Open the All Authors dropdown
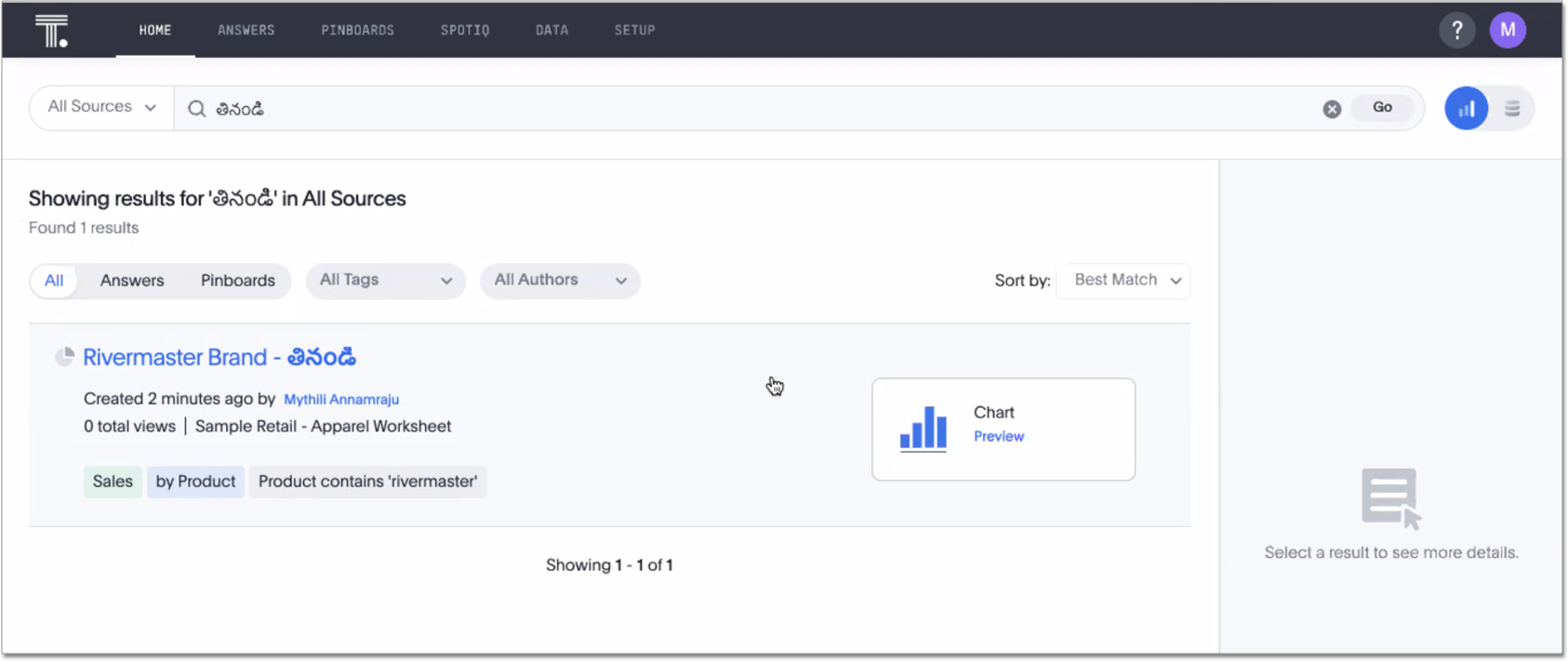This screenshot has width=1568, height=661. (559, 281)
